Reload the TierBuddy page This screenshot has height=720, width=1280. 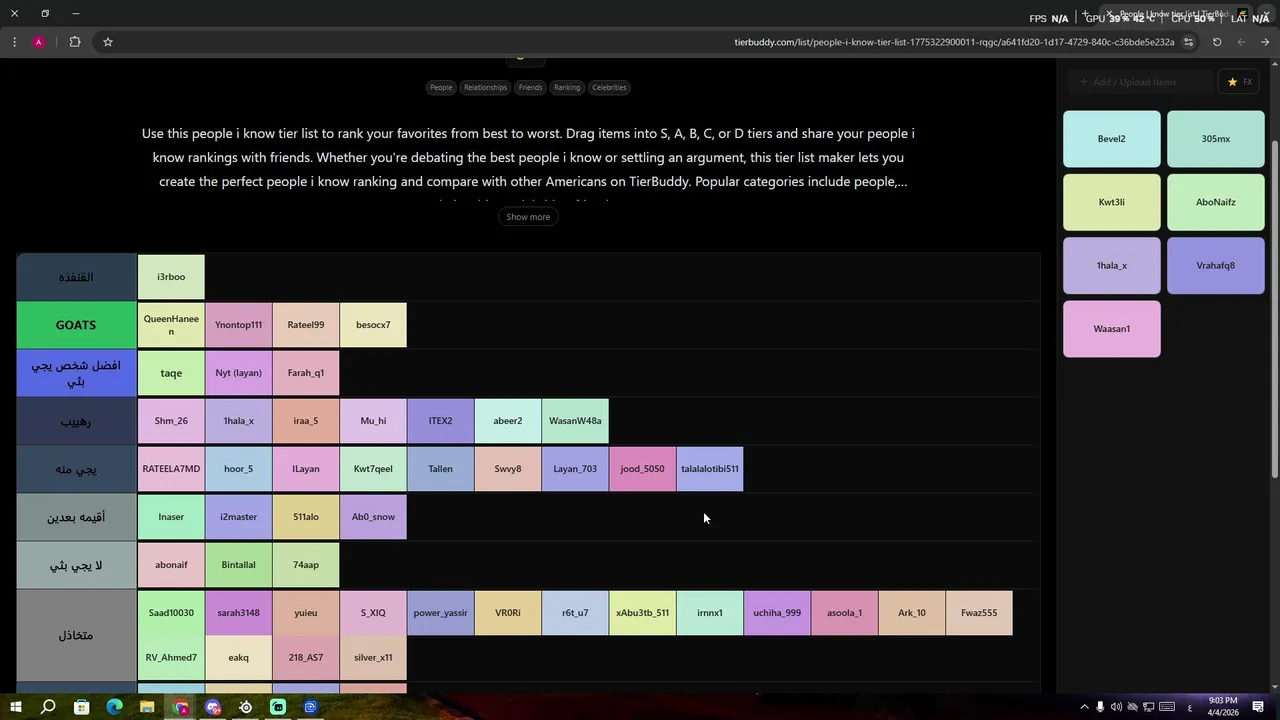tap(1217, 42)
